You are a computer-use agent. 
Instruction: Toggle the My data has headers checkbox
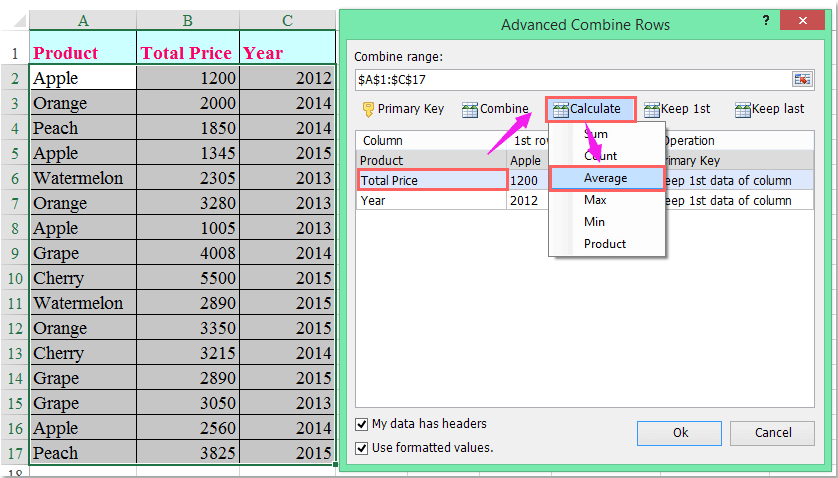pyautogui.click(x=362, y=425)
